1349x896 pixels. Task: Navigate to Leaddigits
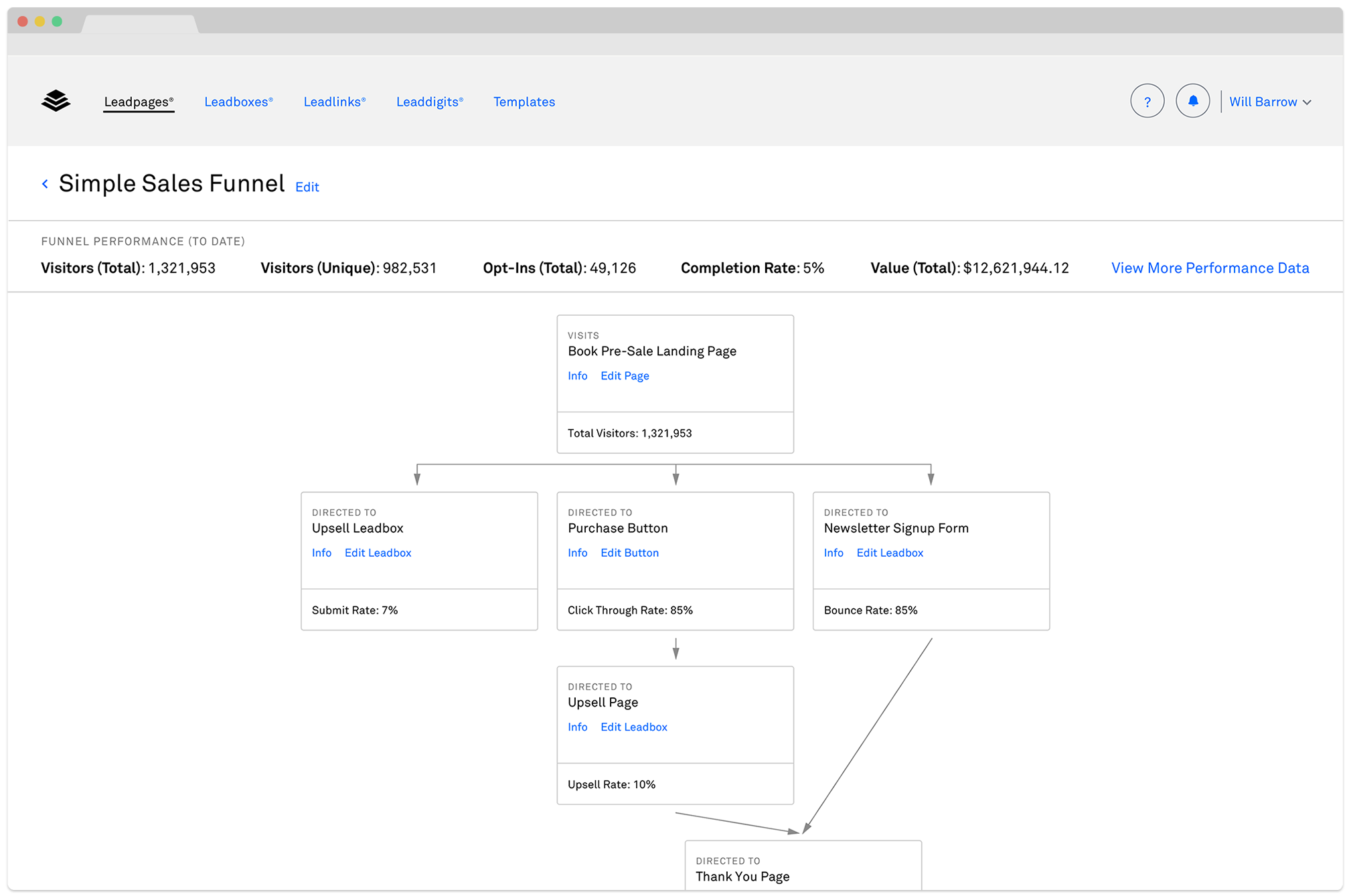[430, 102]
